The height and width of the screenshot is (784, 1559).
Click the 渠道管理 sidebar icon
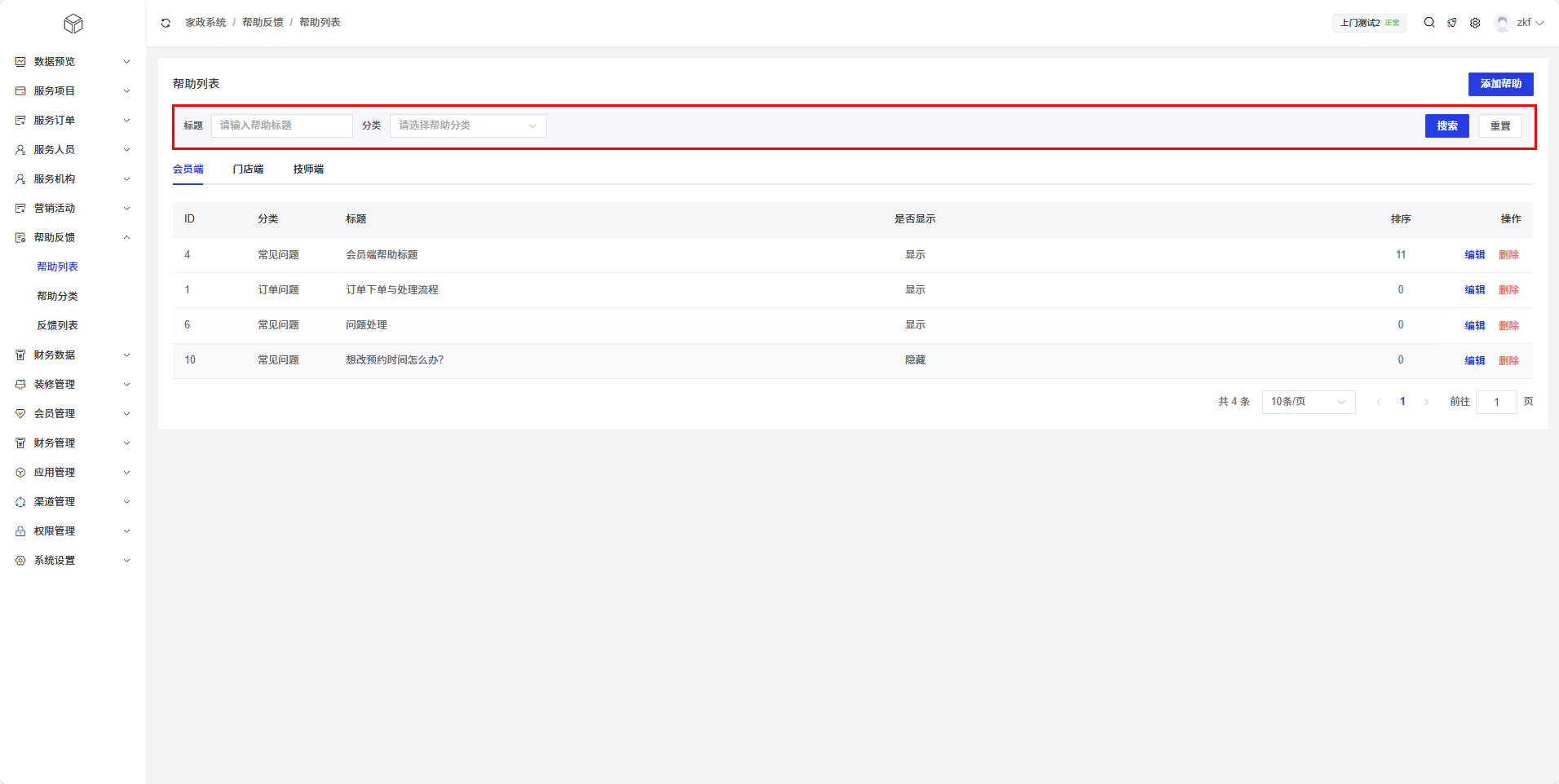[20, 502]
